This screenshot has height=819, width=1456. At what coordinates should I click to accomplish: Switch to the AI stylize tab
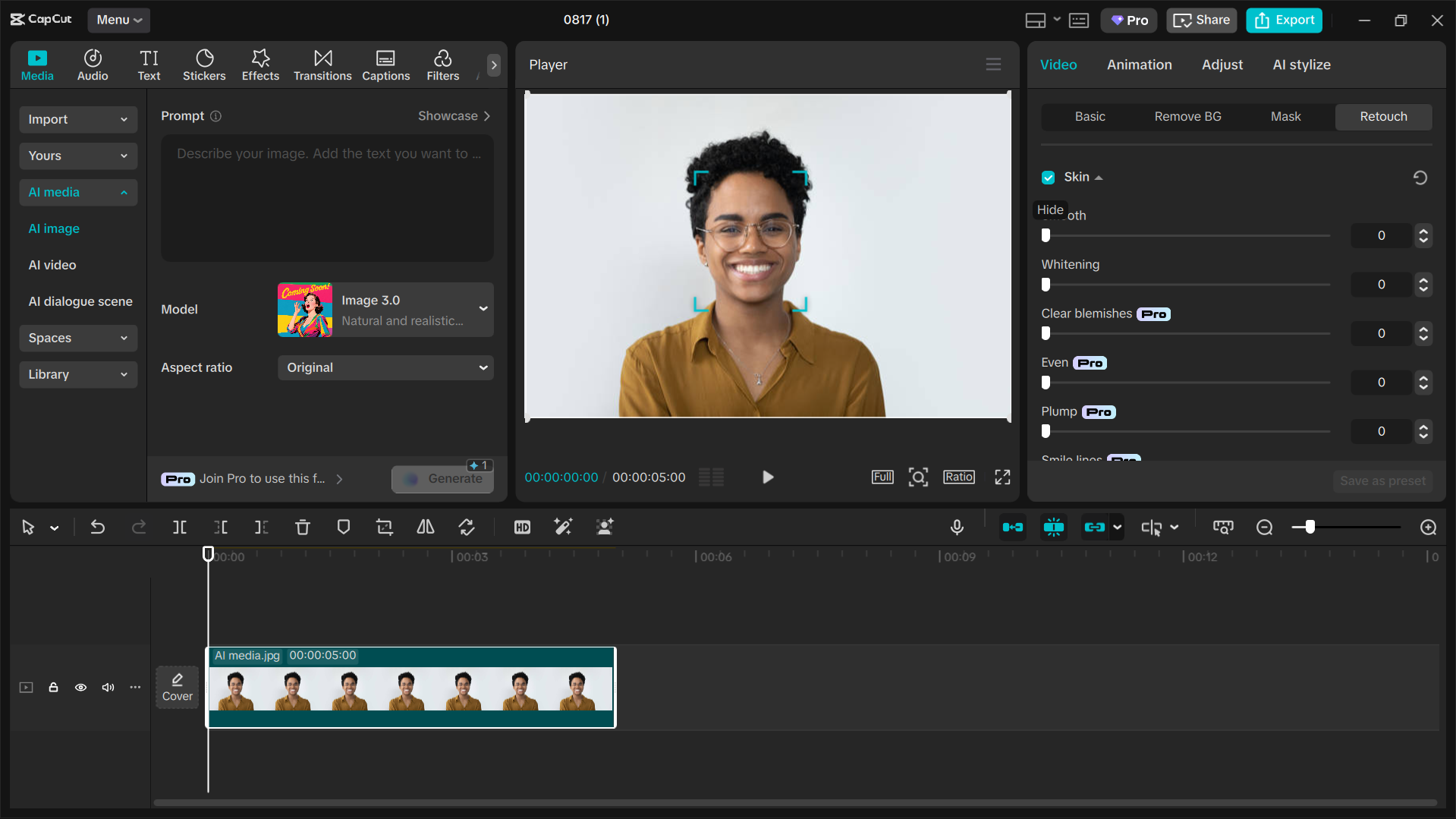click(1301, 65)
